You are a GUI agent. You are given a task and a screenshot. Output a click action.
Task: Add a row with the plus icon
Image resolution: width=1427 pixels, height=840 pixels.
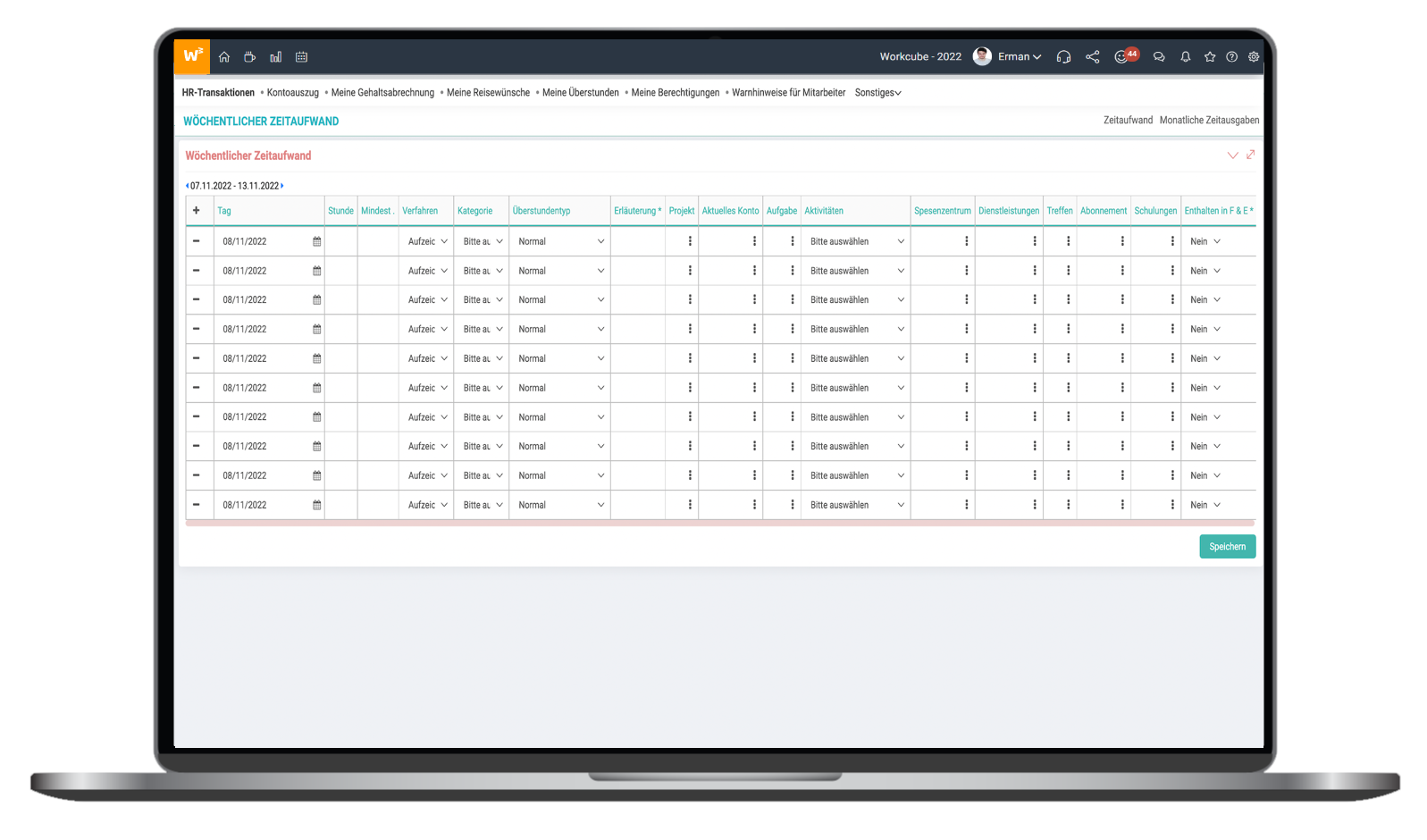(197, 211)
